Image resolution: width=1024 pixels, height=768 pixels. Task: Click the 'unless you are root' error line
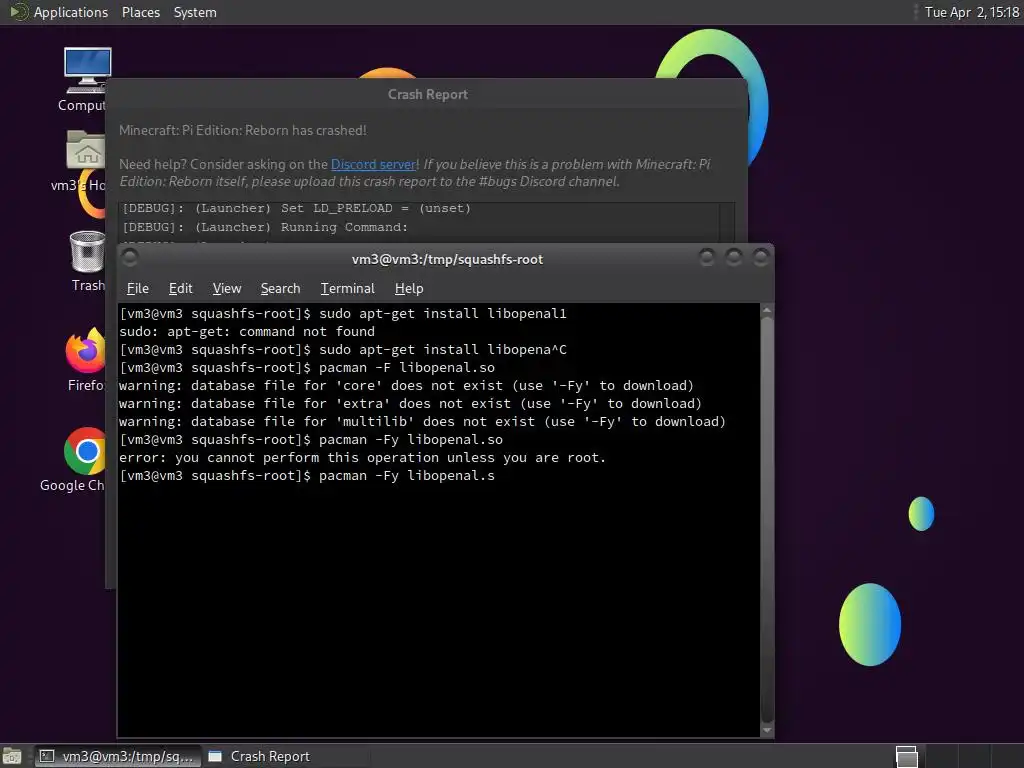362,458
